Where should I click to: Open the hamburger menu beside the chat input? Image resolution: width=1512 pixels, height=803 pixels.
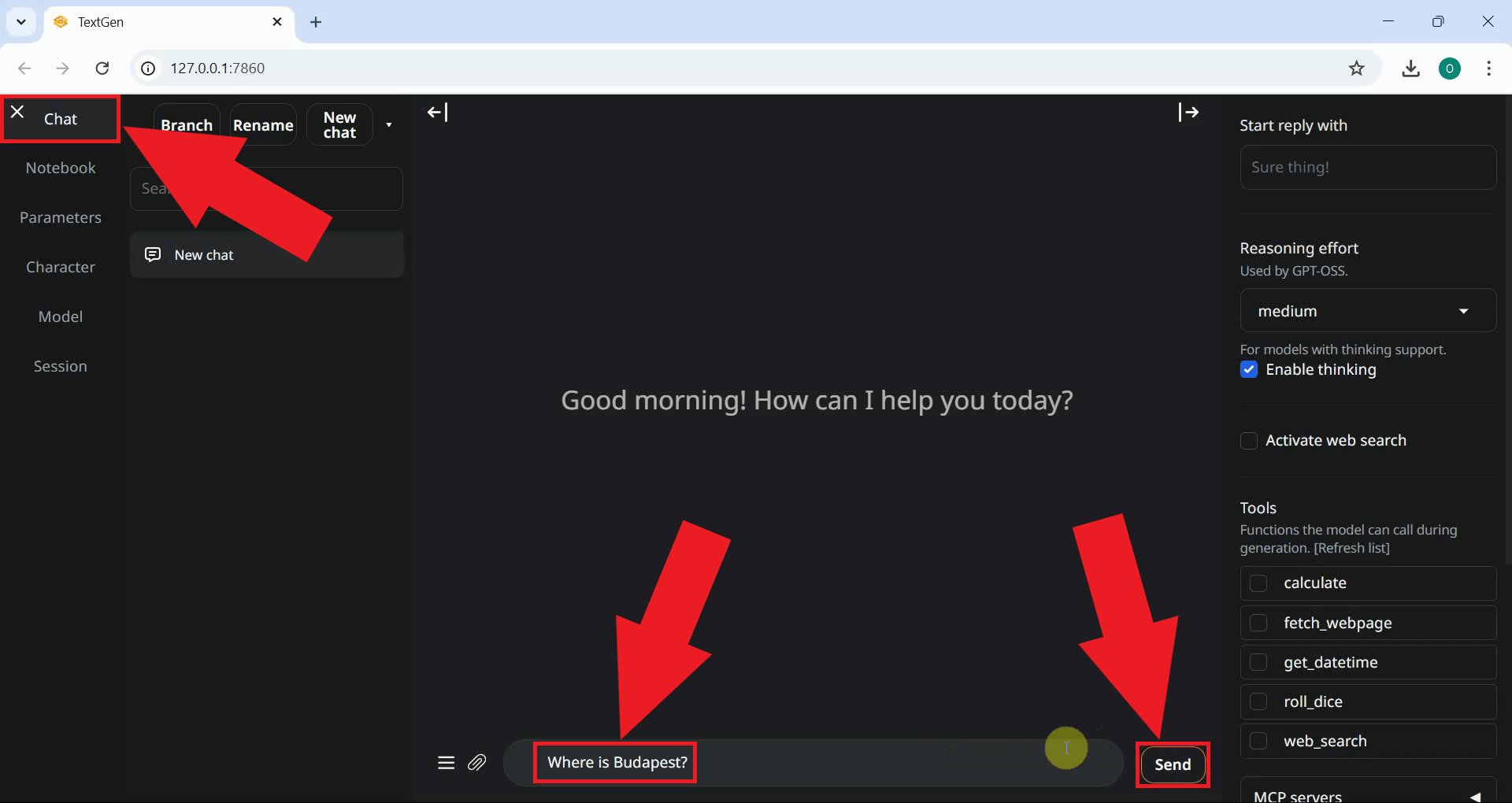pos(446,762)
